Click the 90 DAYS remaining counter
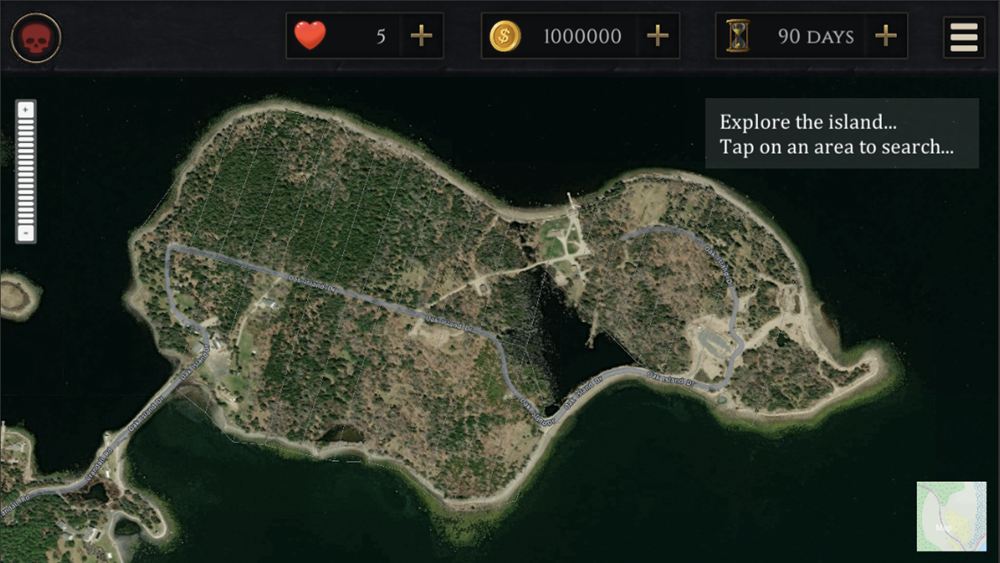This screenshot has height=563, width=1000. [816, 36]
